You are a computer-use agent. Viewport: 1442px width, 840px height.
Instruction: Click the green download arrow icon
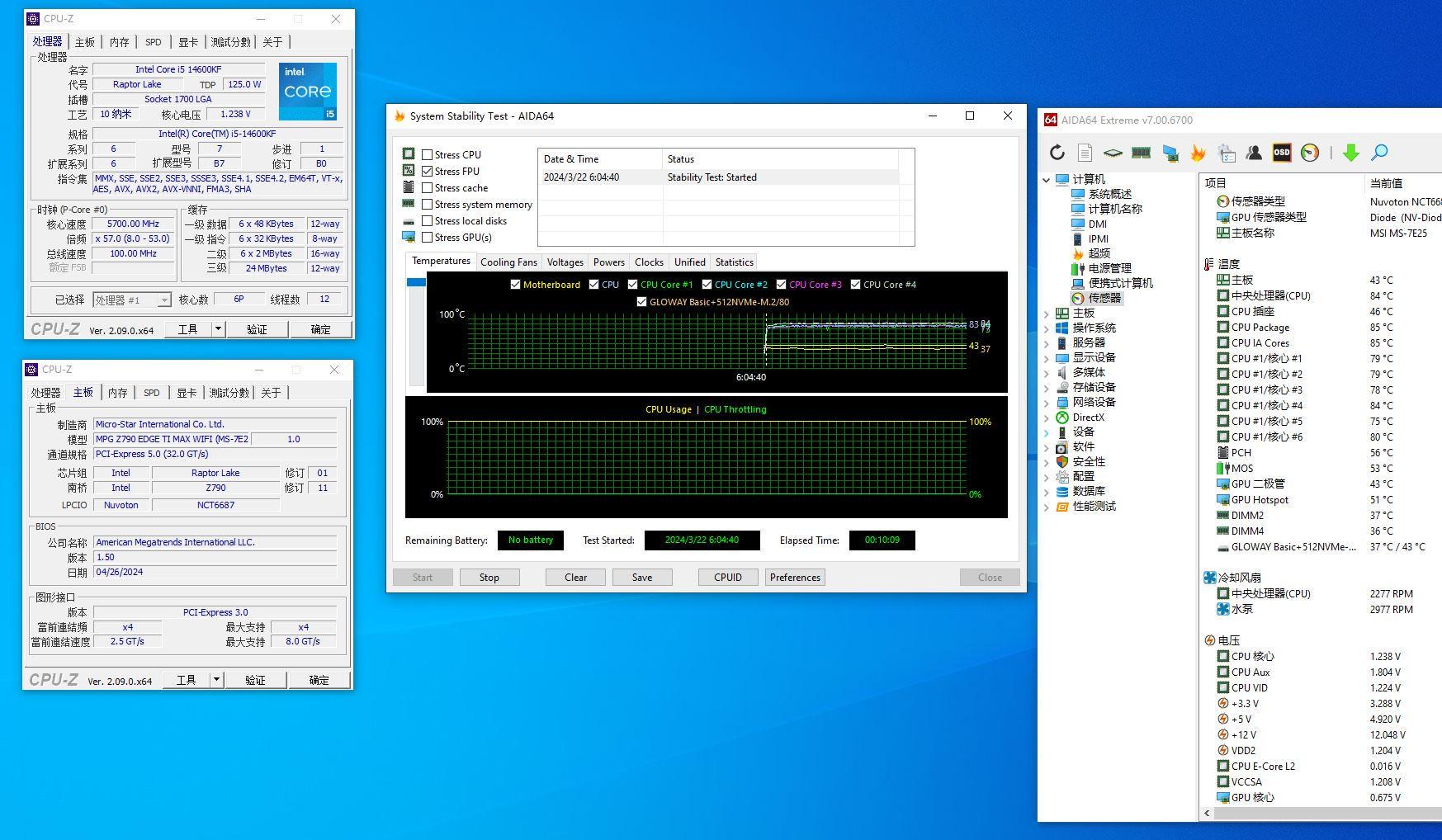point(1350,153)
